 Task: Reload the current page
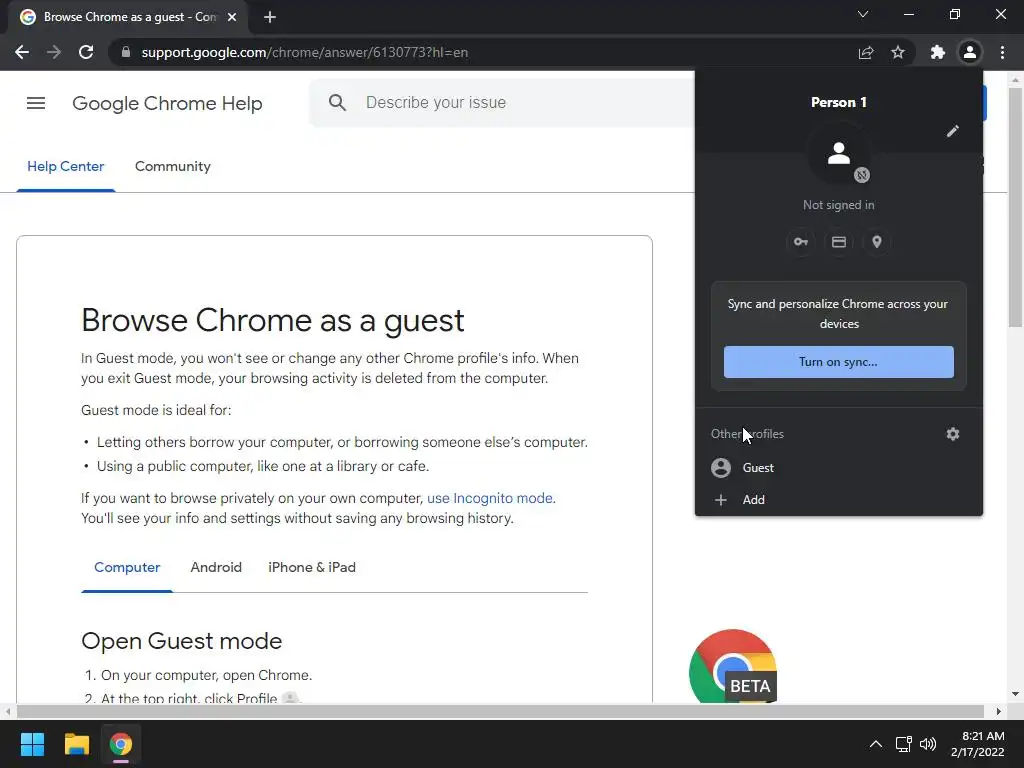tap(86, 52)
